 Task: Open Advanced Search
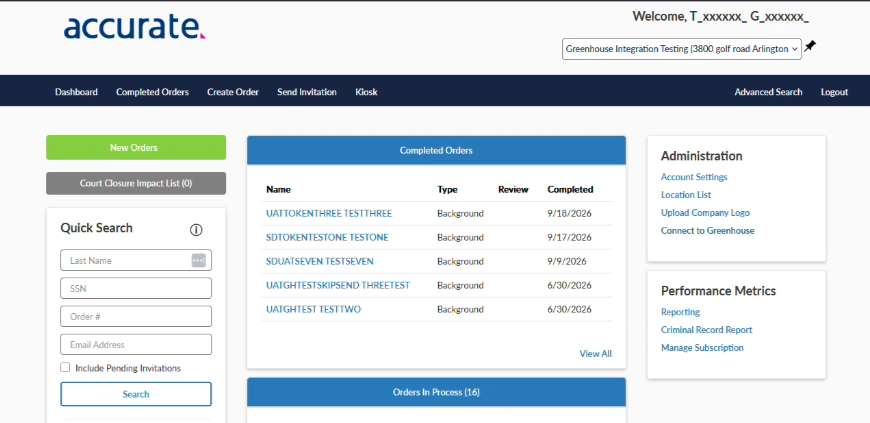(768, 92)
